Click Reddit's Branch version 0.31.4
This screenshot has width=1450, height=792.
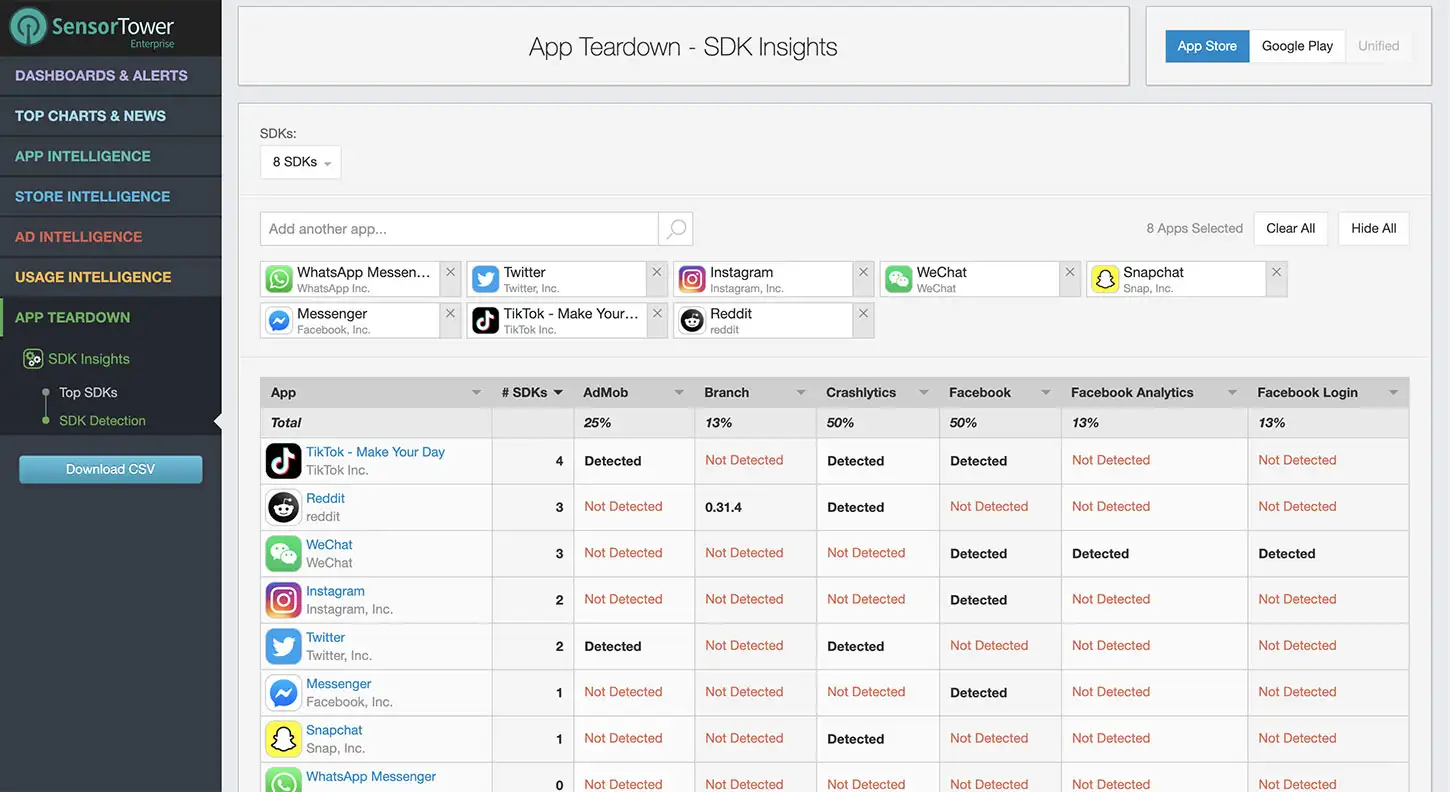pos(723,507)
